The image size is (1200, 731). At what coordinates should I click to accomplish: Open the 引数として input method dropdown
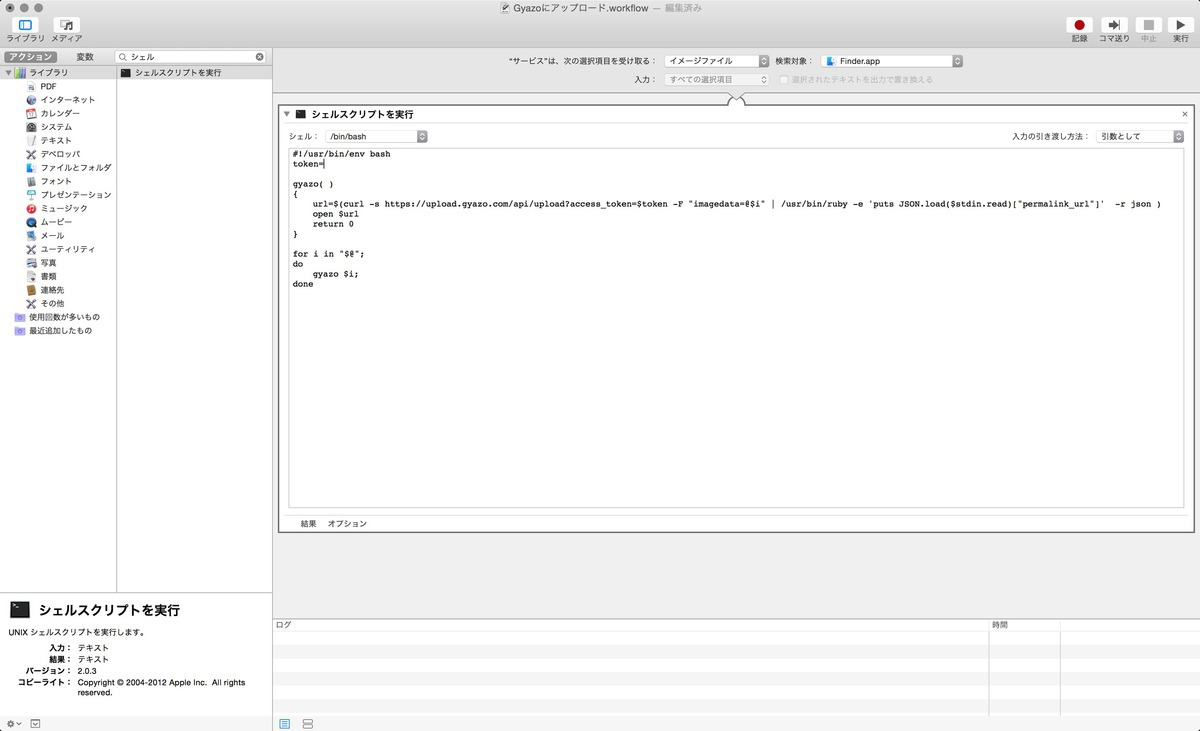pyautogui.click(x=1139, y=136)
